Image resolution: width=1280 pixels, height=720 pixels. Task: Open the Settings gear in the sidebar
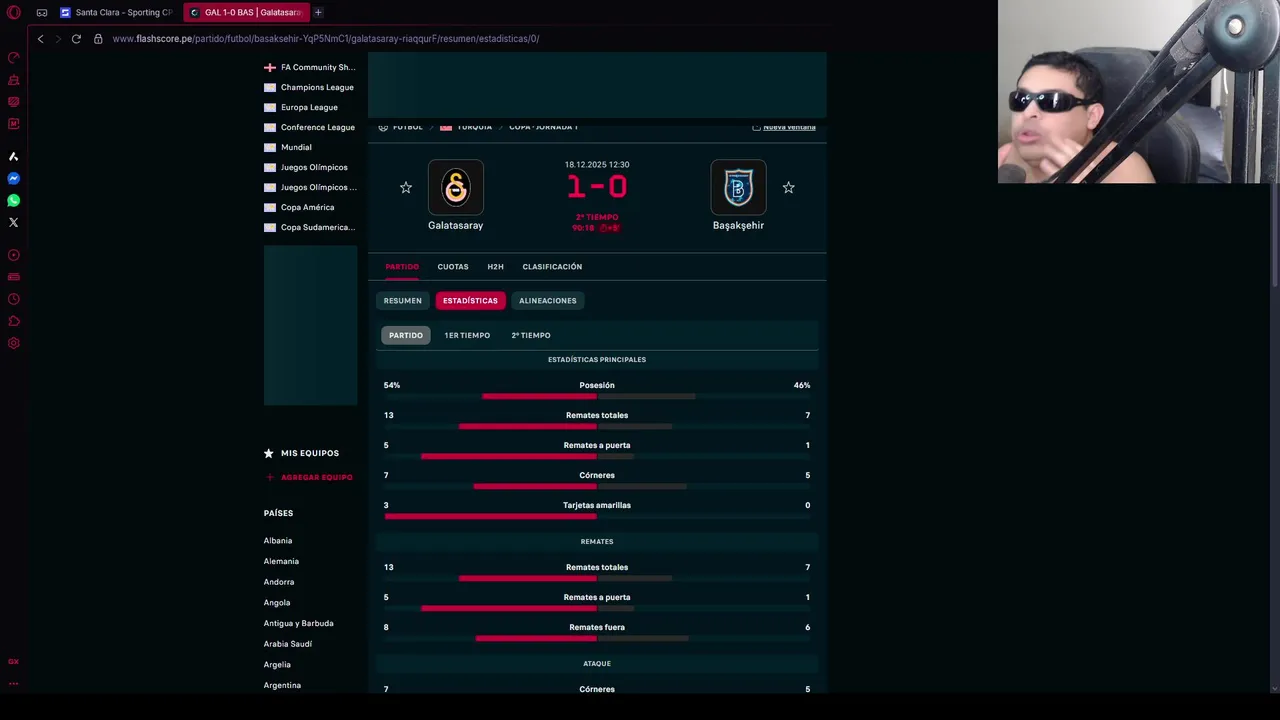(14, 343)
